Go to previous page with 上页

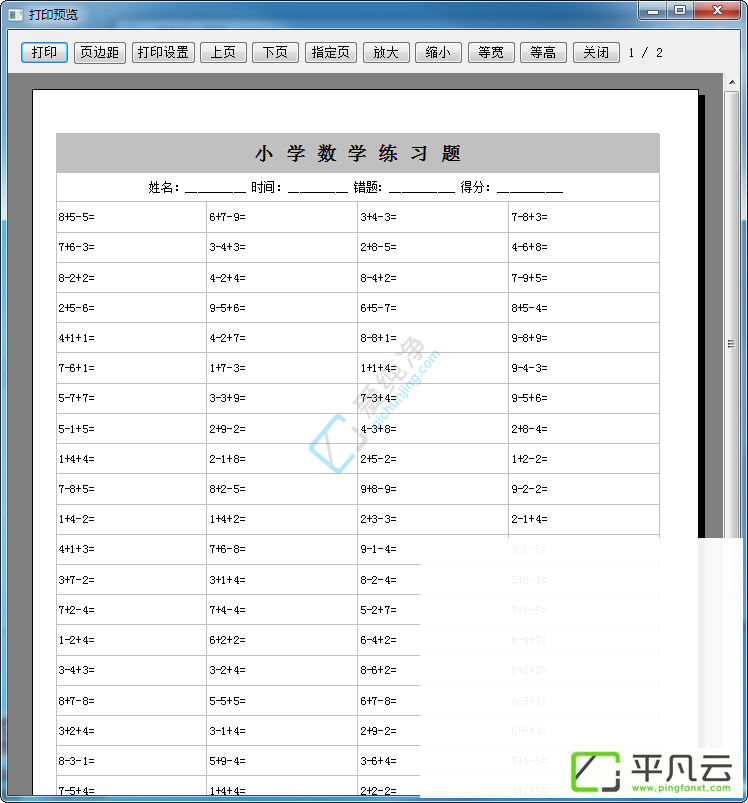[223, 52]
